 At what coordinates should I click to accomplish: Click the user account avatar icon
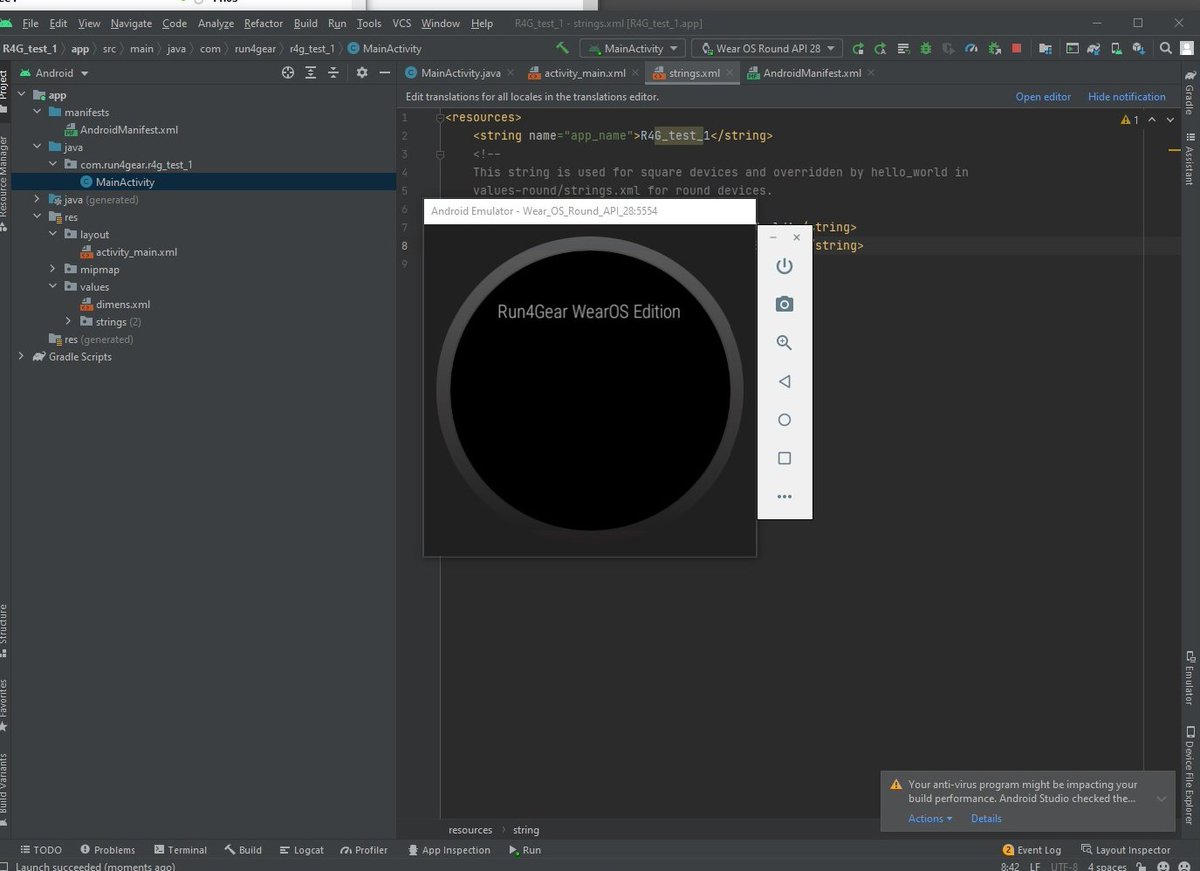tap(1187, 48)
